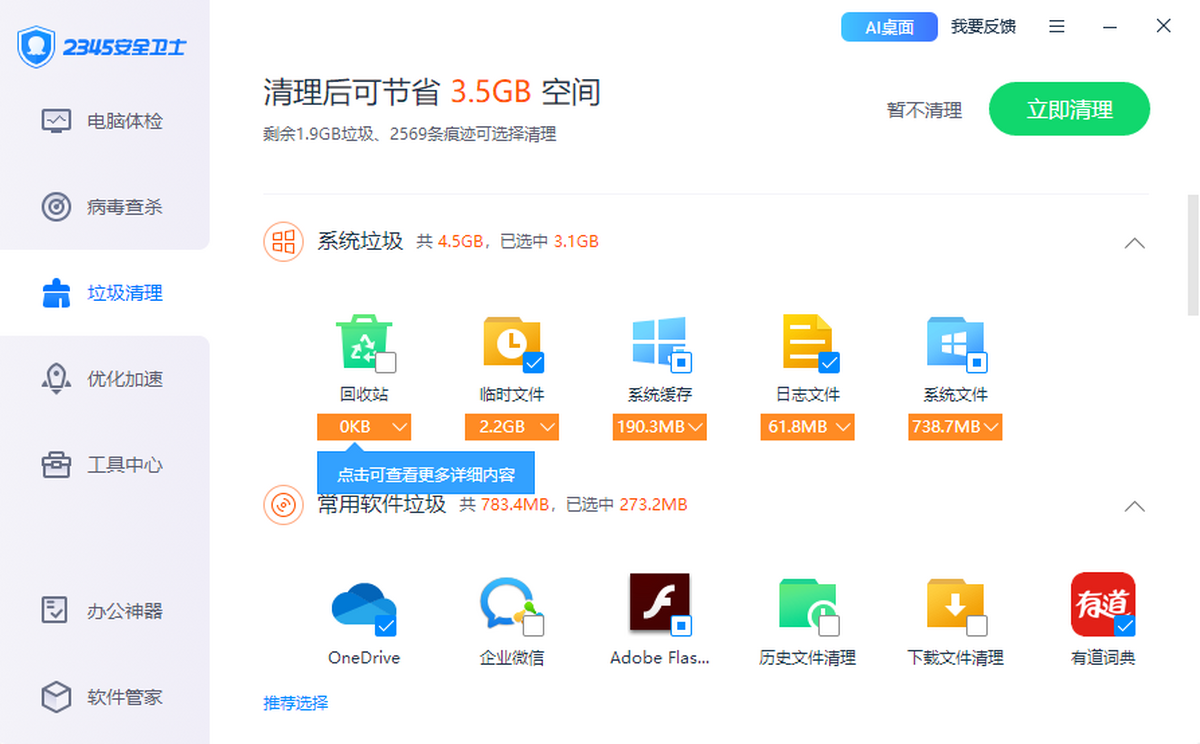Collapse the 系统垃圾 section chevron
Screen dimensions: 1200x744
click(x=1134, y=243)
